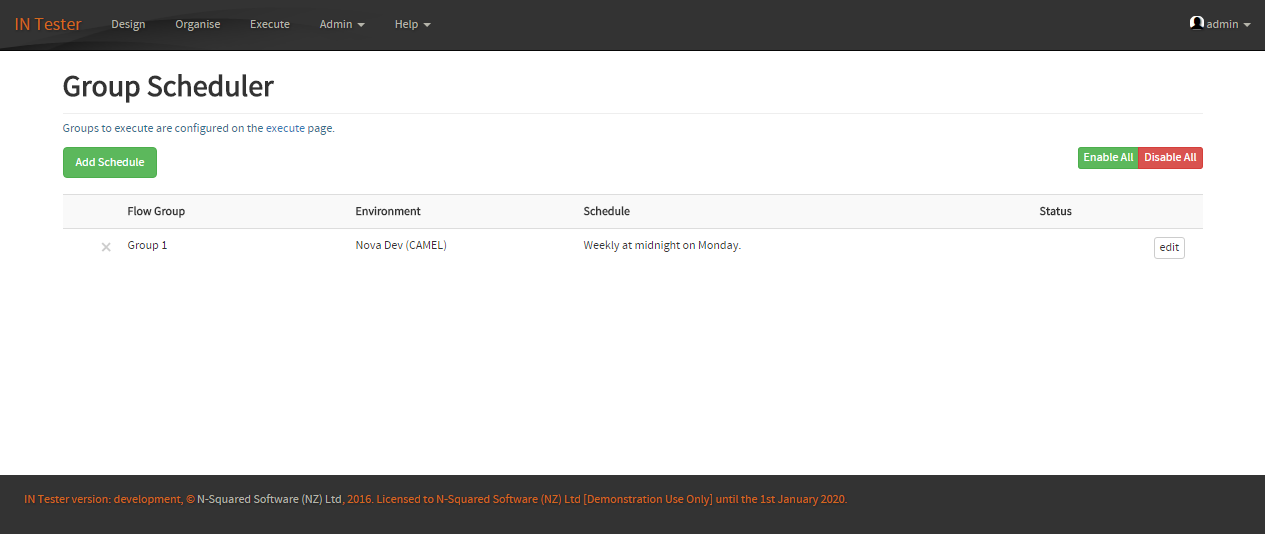Click the Environment column header

388,211
